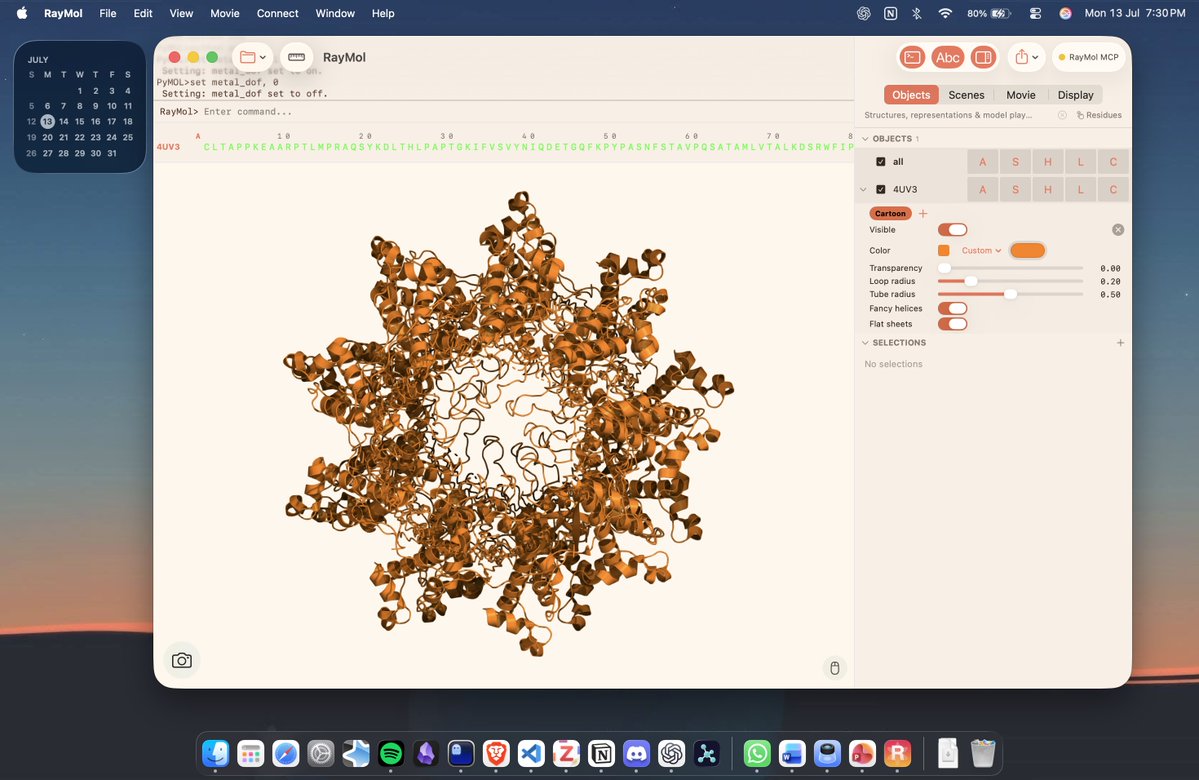This screenshot has height=780, width=1199.
Task: Click the C color button for all
Action: click(1113, 162)
